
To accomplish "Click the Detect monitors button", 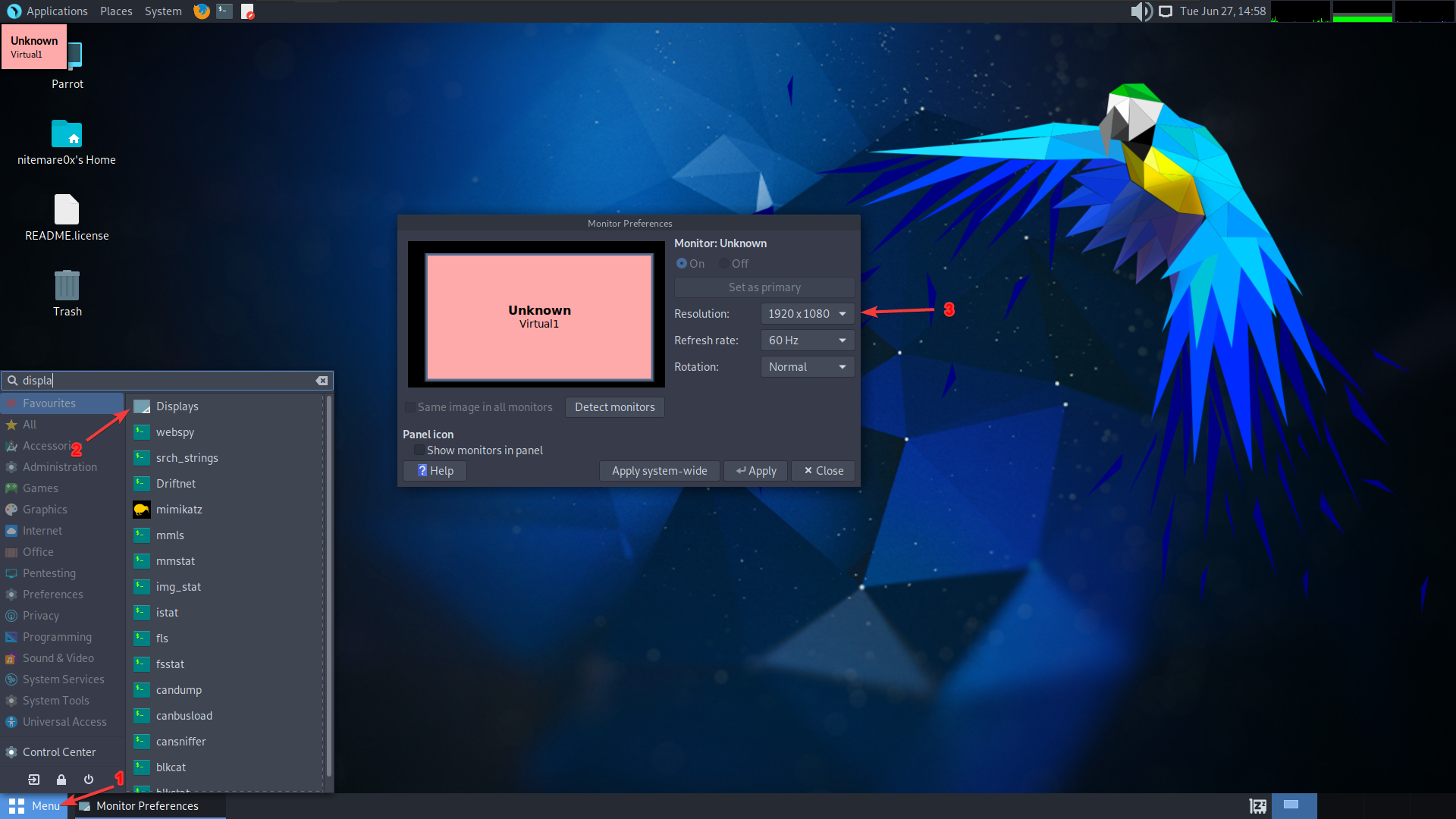I will [614, 407].
